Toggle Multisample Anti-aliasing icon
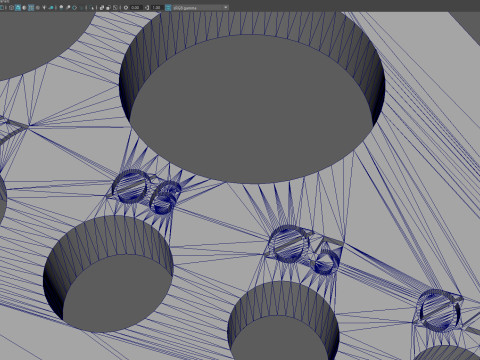Viewport: 480px width, 360px height. 74,7
